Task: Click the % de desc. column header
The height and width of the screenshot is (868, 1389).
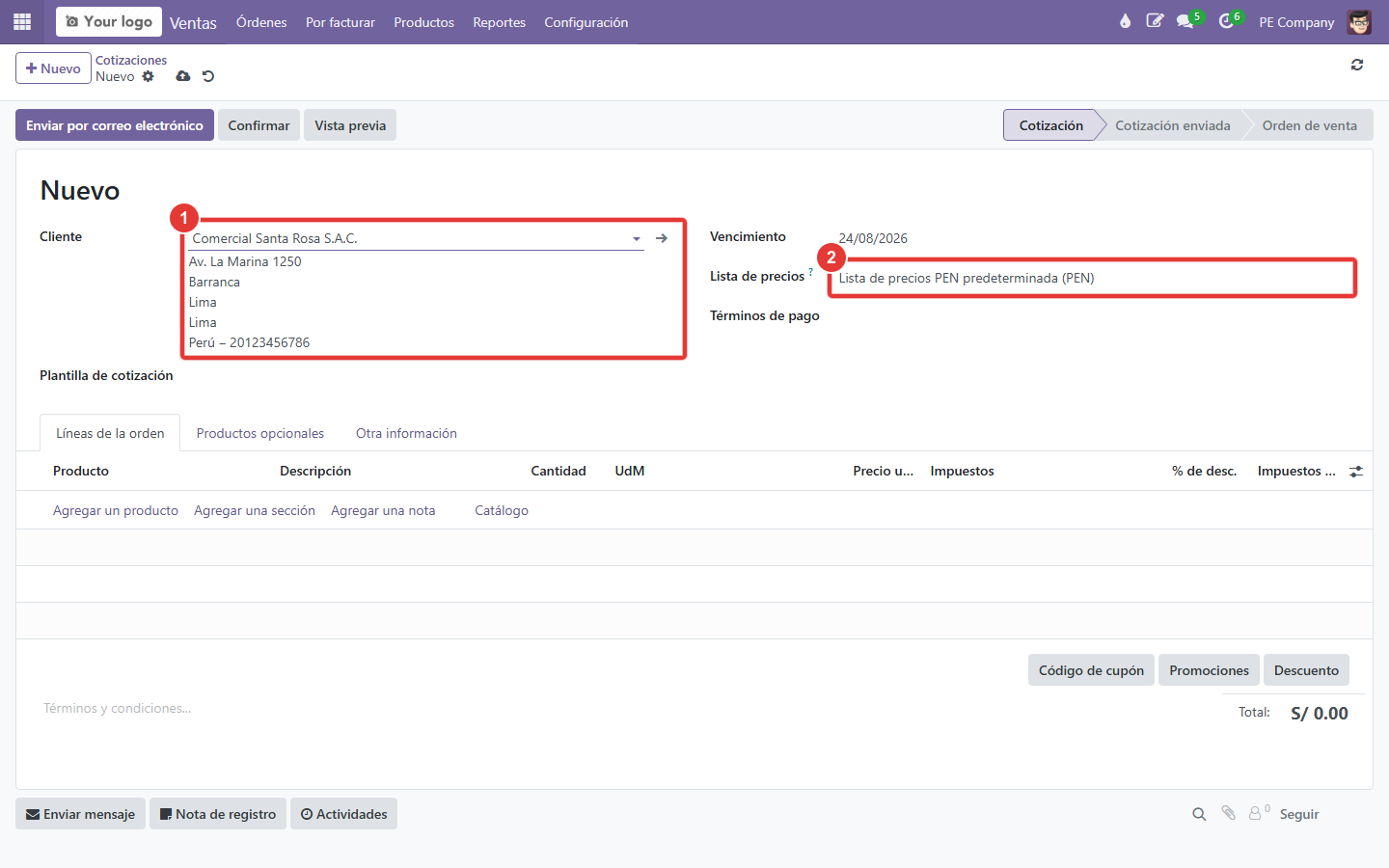Action: pos(1204,471)
